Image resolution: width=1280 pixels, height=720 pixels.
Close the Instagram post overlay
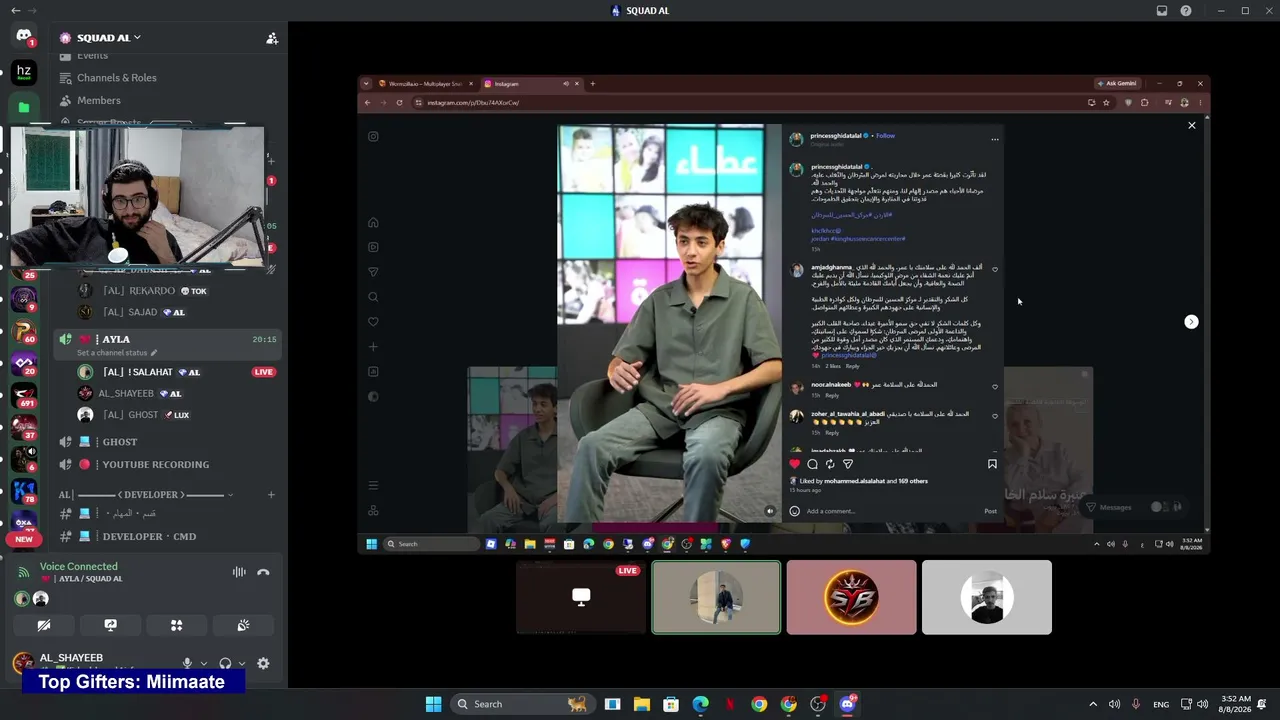click(x=1191, y=126)
